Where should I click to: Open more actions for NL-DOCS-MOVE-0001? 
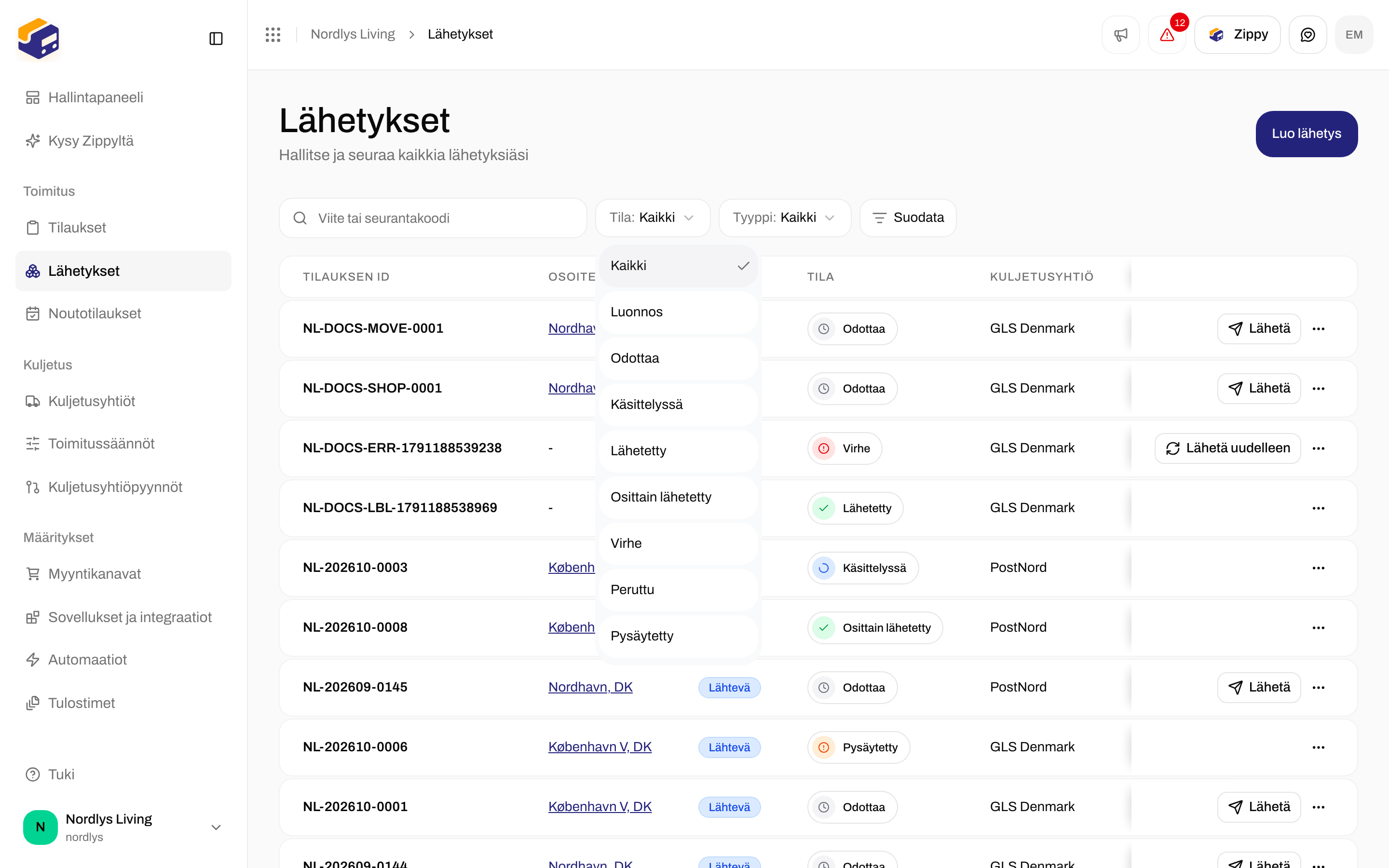(x=1319, y=328)
